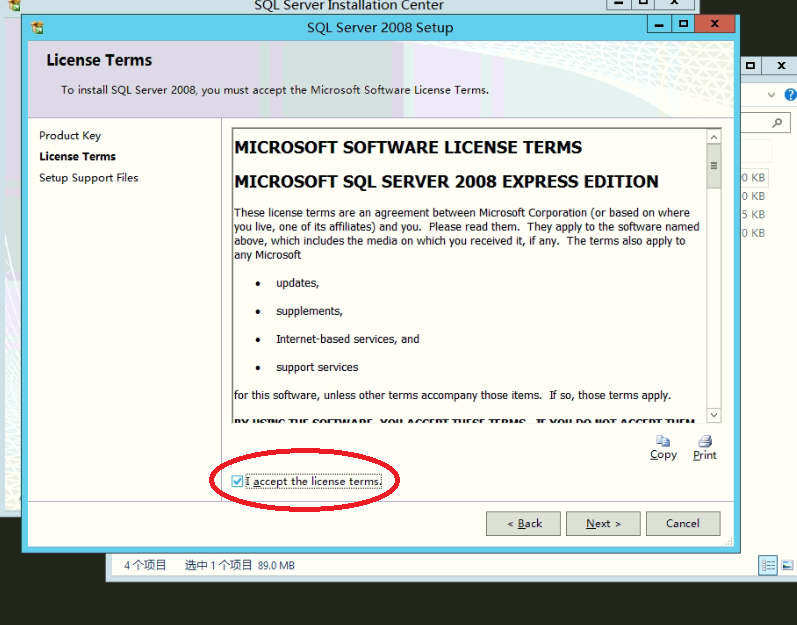Click the "5 KB" file size in Explorer
This screenshot has width=797, height=625.
pos(753,214)
